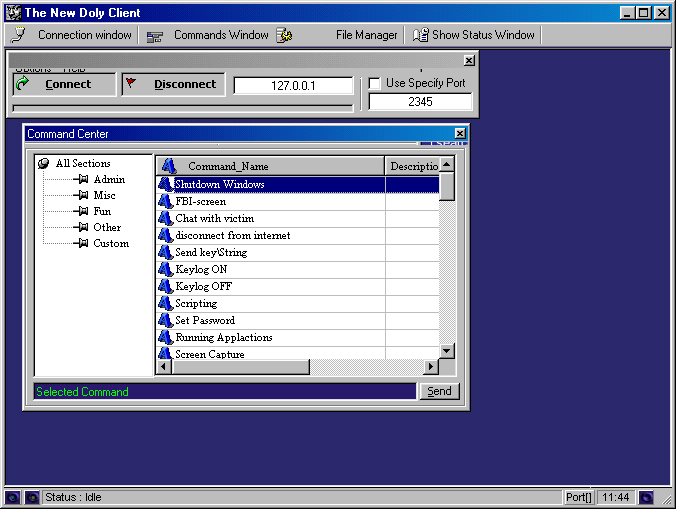Open File Manager from the toolbar
The image size is (676, 509).
coord(366,35)
